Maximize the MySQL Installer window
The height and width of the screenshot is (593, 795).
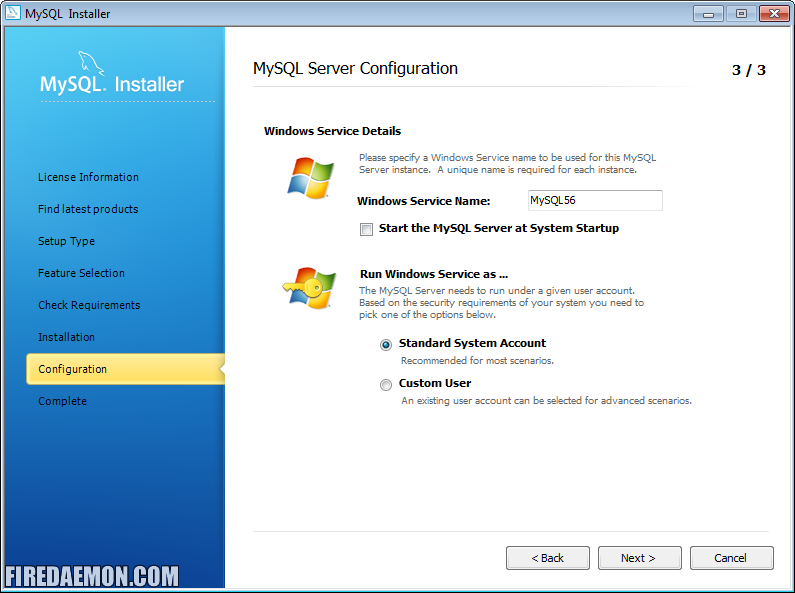[741, 14]
